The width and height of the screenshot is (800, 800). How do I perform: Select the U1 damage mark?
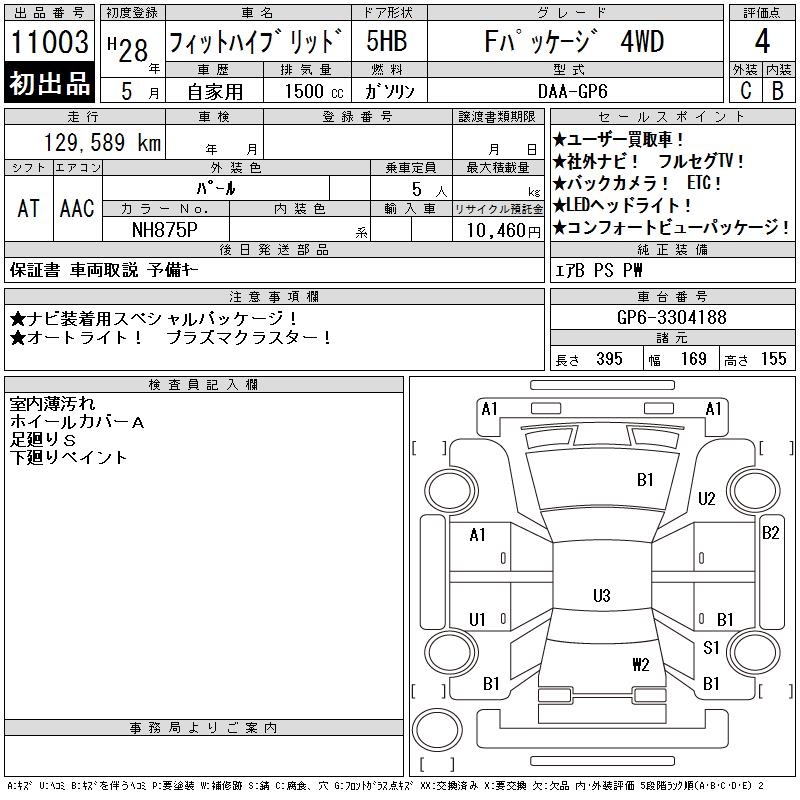coord(477,619)
